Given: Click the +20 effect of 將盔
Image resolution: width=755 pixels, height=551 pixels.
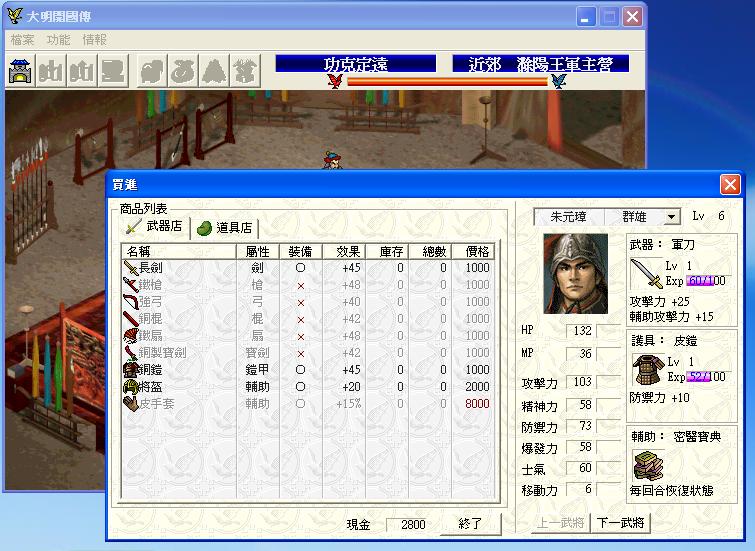Looking at the screenshot, I should 351,387.
